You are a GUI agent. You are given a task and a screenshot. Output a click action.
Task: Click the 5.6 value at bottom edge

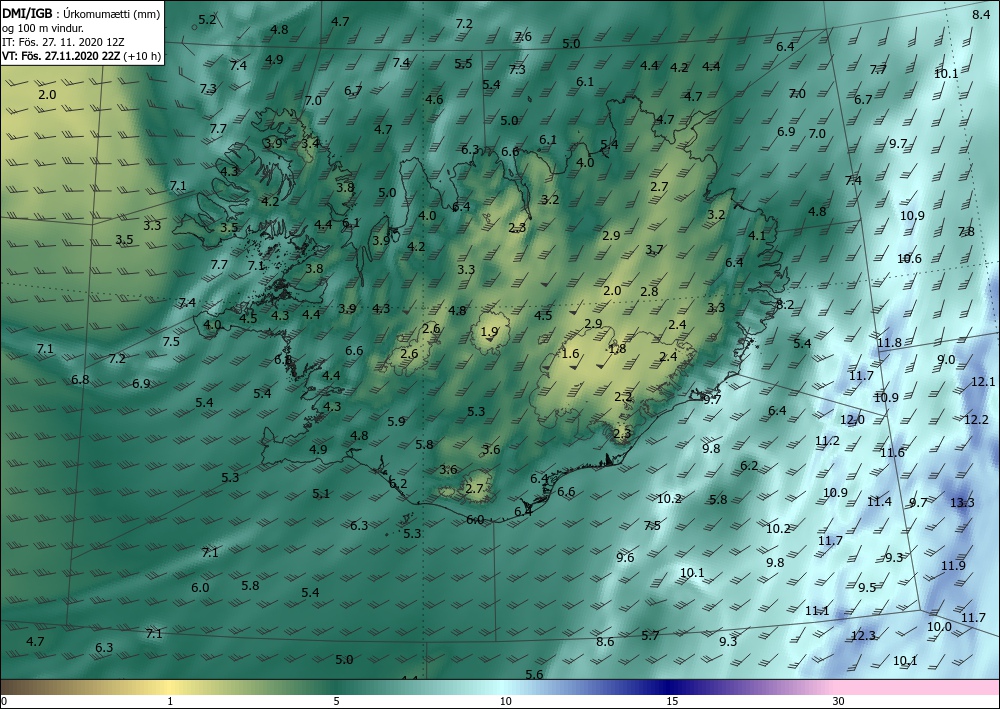534,674
